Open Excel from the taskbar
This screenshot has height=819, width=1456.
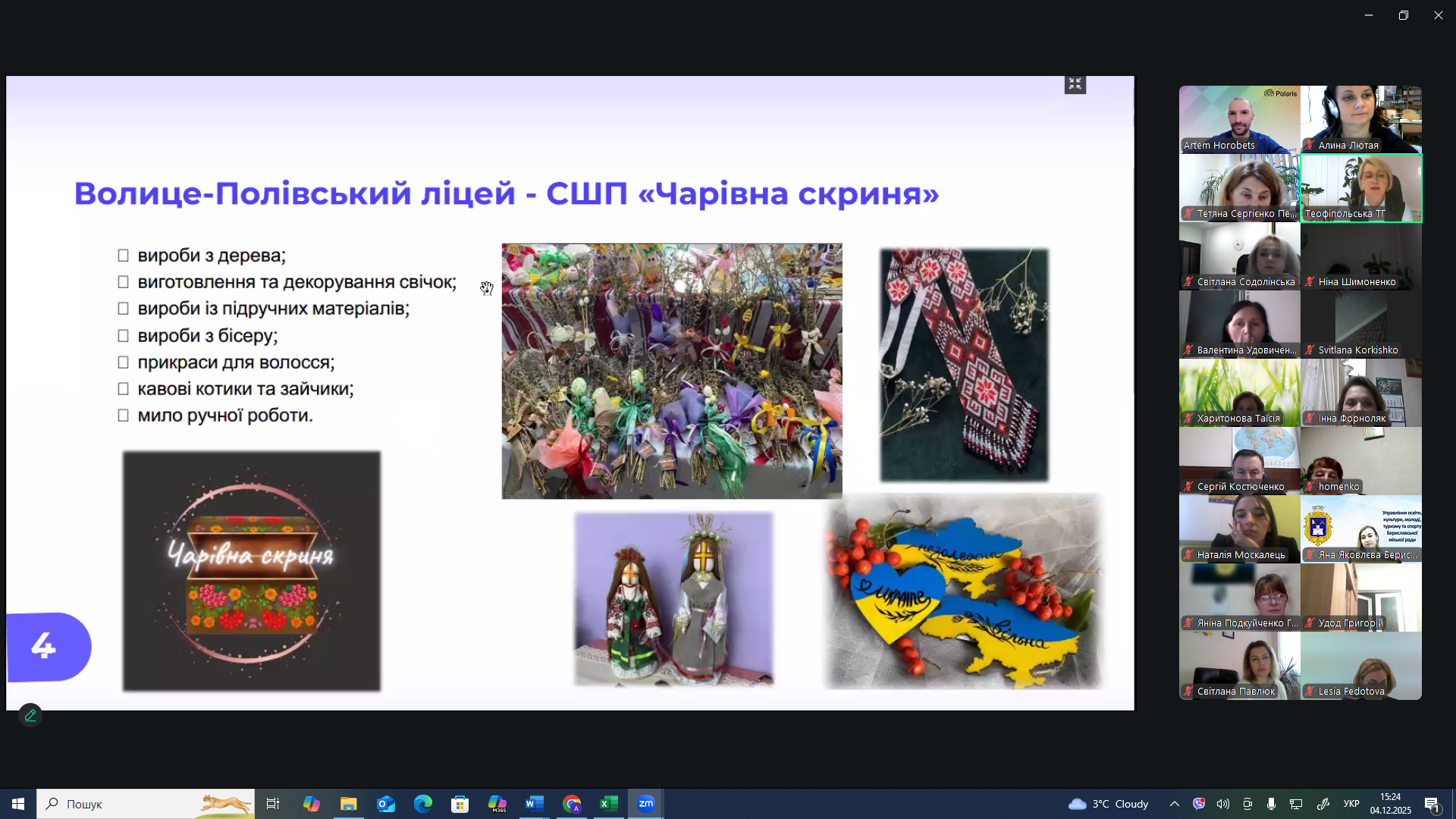tap(609, 804)
